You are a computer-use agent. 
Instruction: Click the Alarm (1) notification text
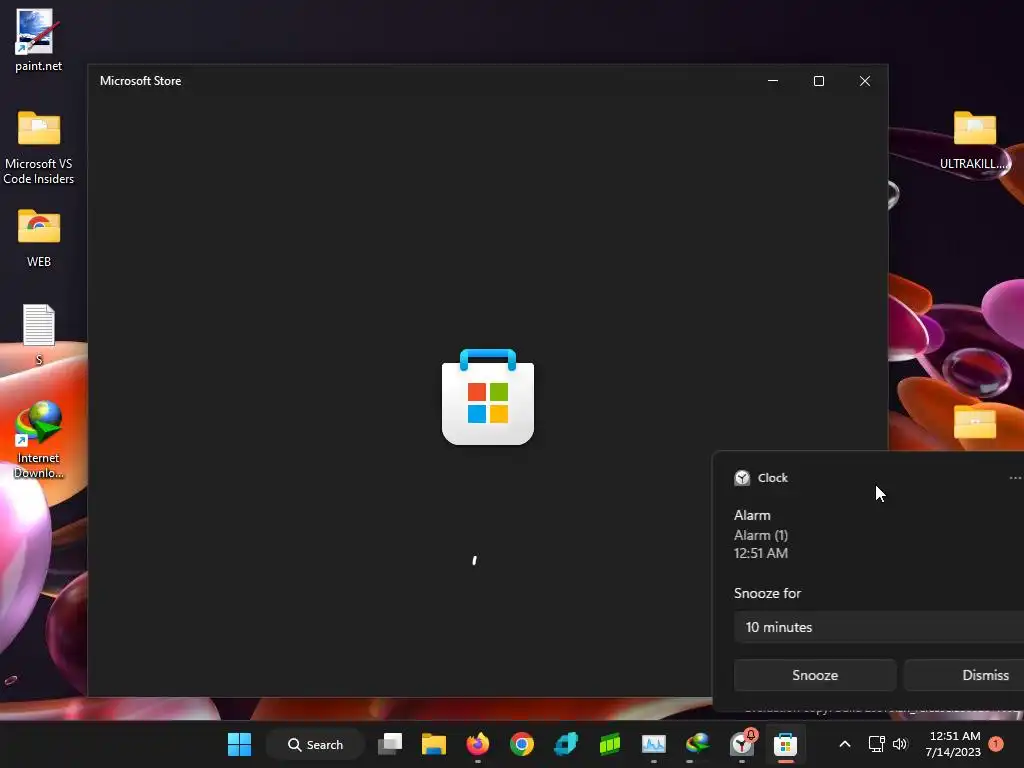tap(761, 536)
